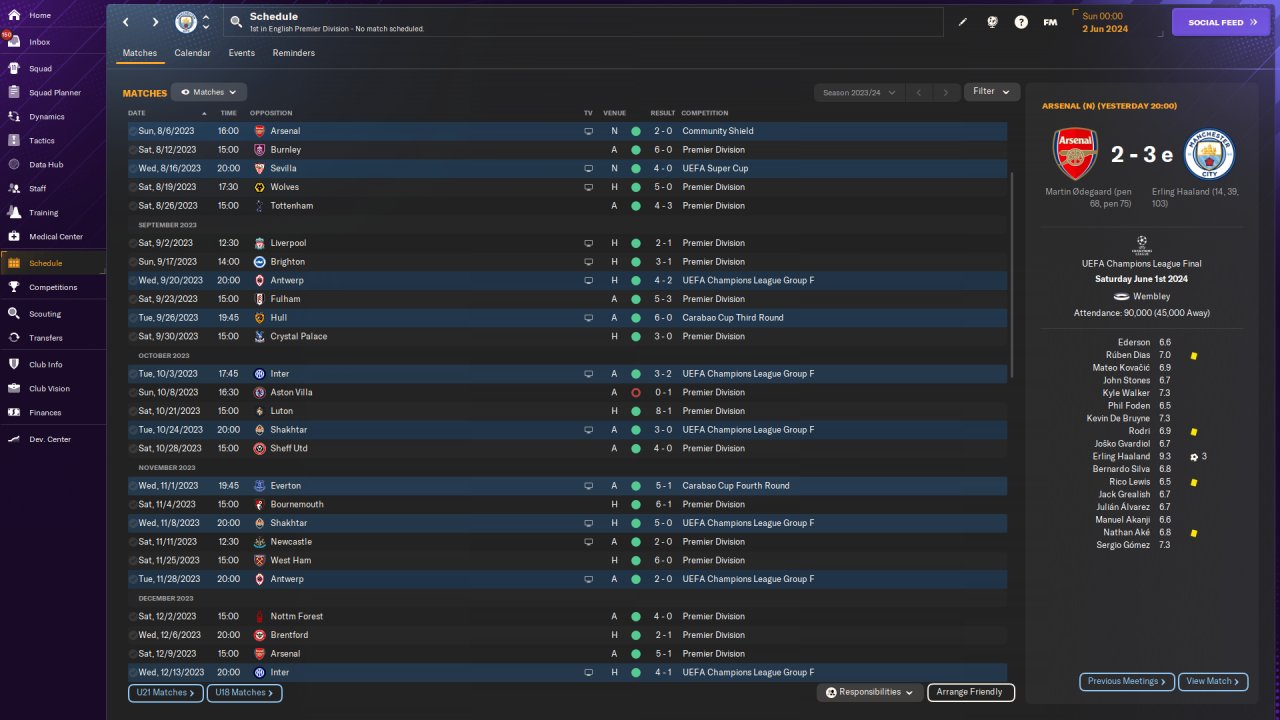This screenshot has width=1280, height=720.
Task: Click Kevin De Bruyne in ratings list
Action: [x=1119, y=418]
